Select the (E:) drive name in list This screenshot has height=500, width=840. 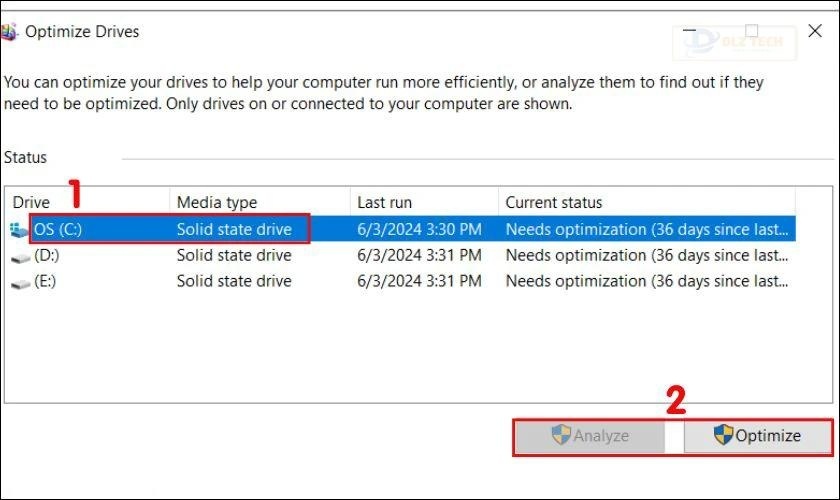coord(46,282)
